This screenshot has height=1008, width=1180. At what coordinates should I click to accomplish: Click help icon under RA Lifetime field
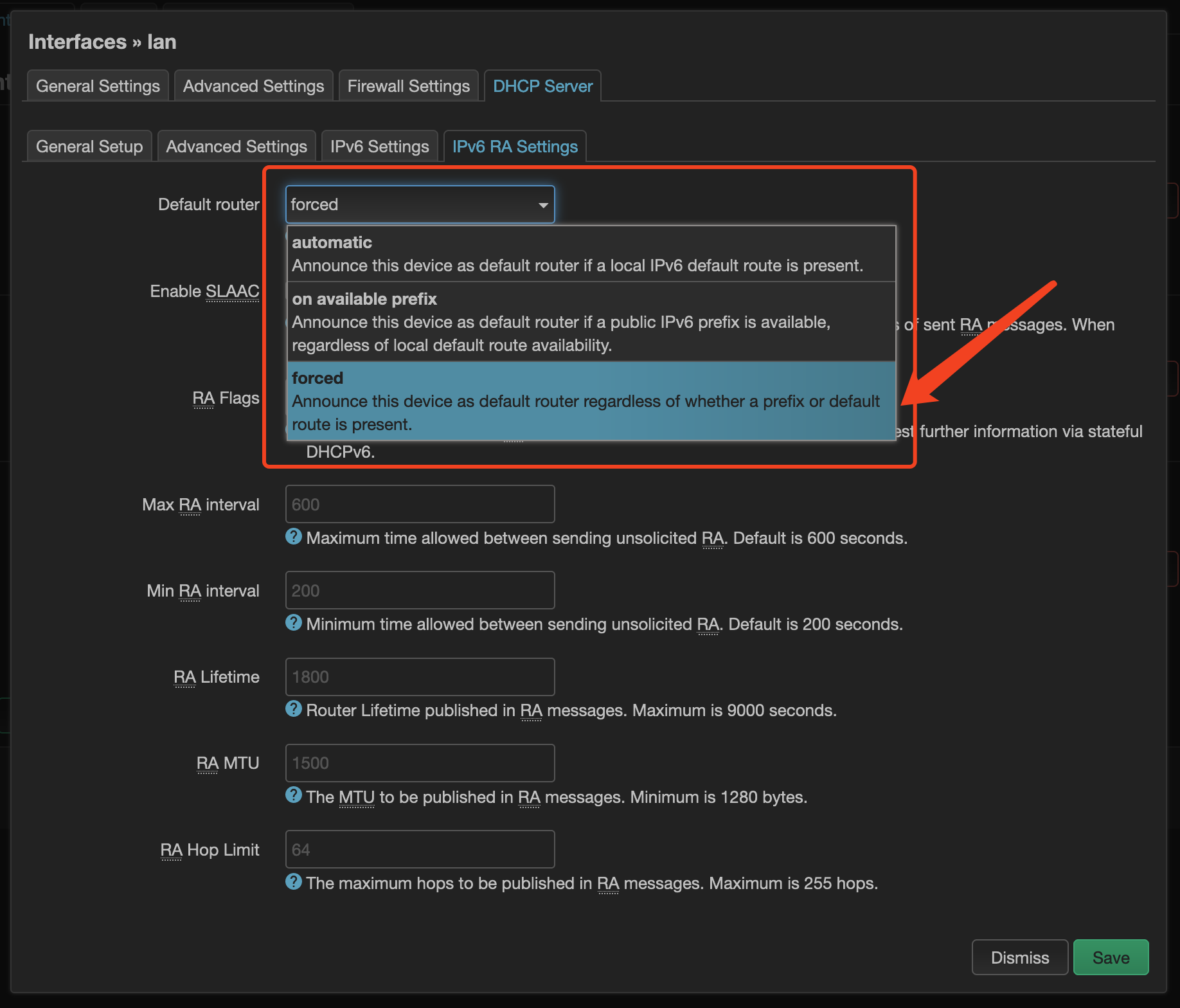[x=293, y=709]
